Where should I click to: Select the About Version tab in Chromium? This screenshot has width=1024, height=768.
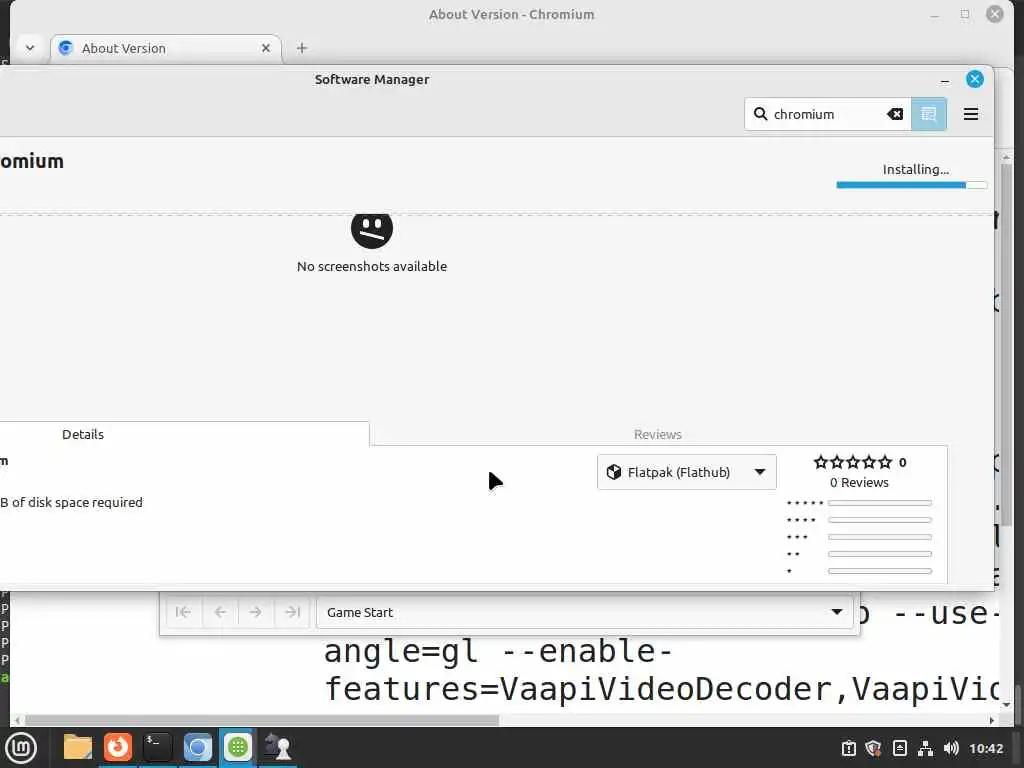click(x=166, y=48)
